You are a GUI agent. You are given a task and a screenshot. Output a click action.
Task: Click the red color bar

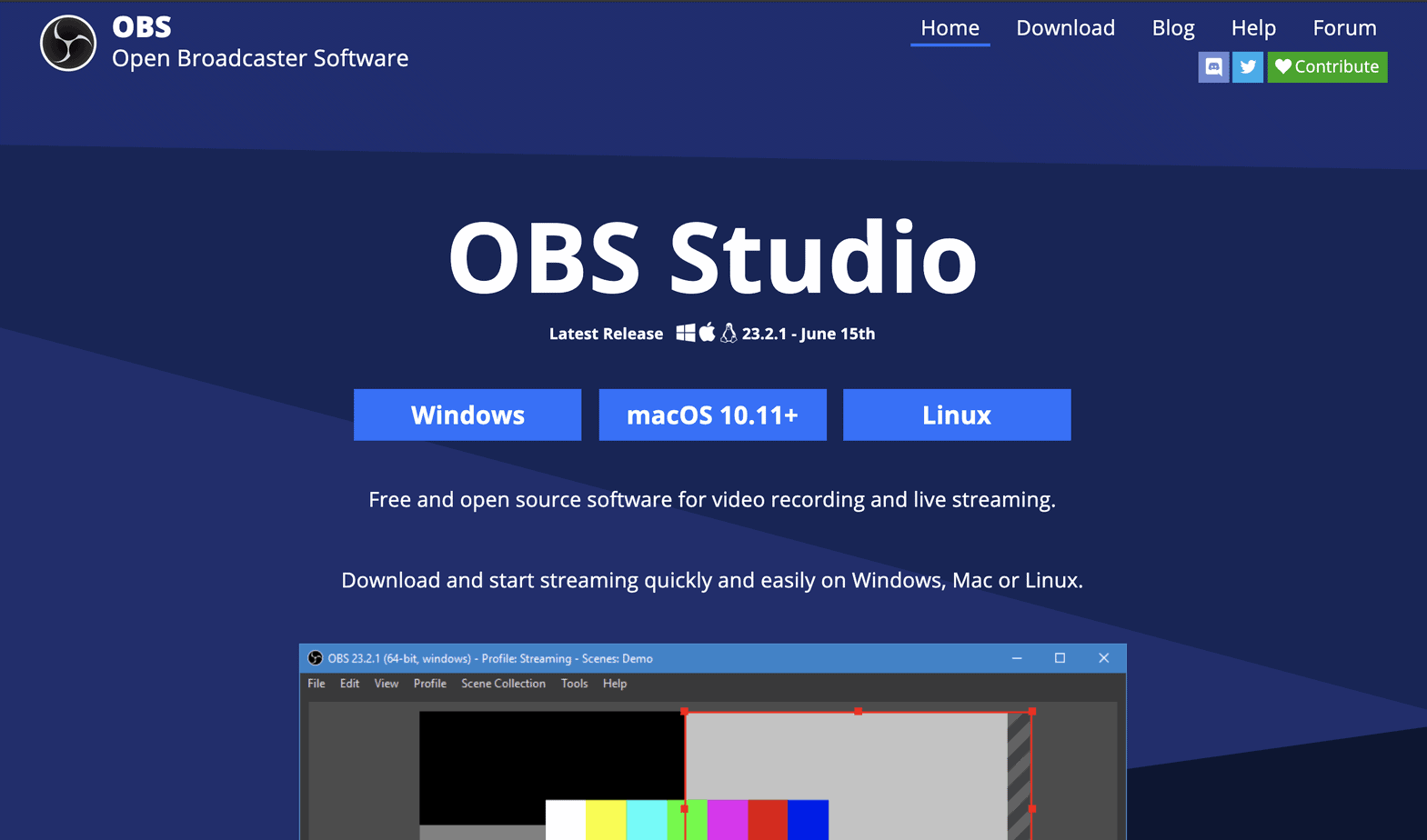pos(768,820)
